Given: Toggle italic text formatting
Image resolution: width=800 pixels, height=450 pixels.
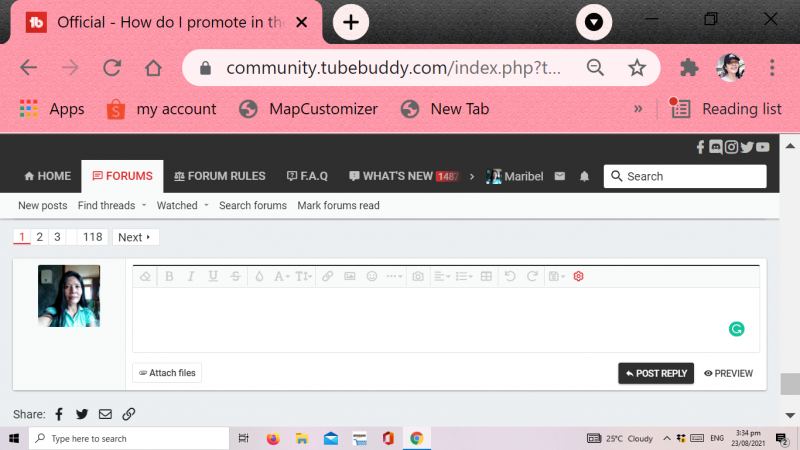Looking at the screenshot, I should pos(190,276).
